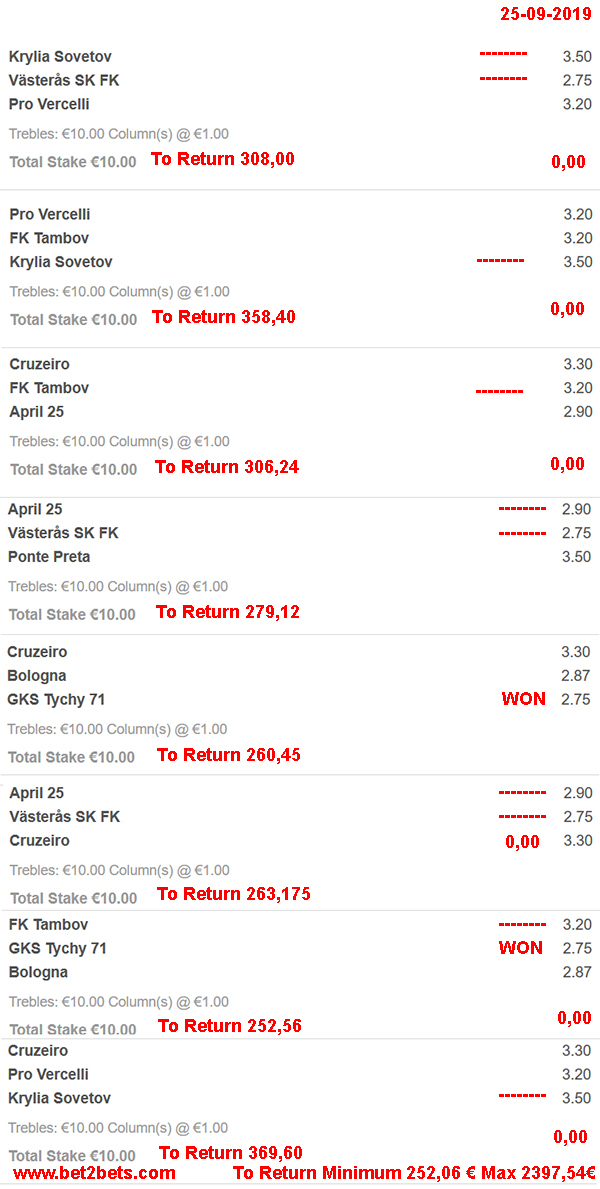This screenshot has width=600, height=1189.
Task: Click the To Return 306,24 label
Action: pos(227,467)
